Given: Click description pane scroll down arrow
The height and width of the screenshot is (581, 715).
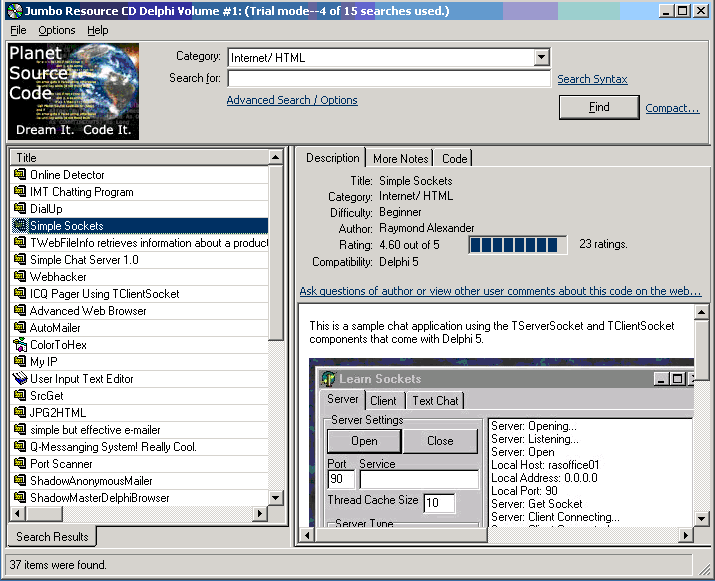Looking at the screenshot, I should [701, 519].
